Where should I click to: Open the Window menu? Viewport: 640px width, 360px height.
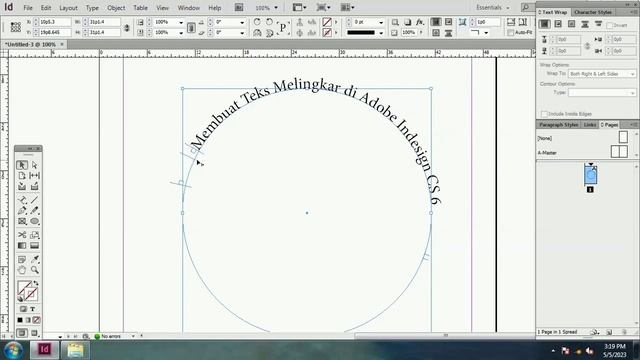[x=189, y=8]
